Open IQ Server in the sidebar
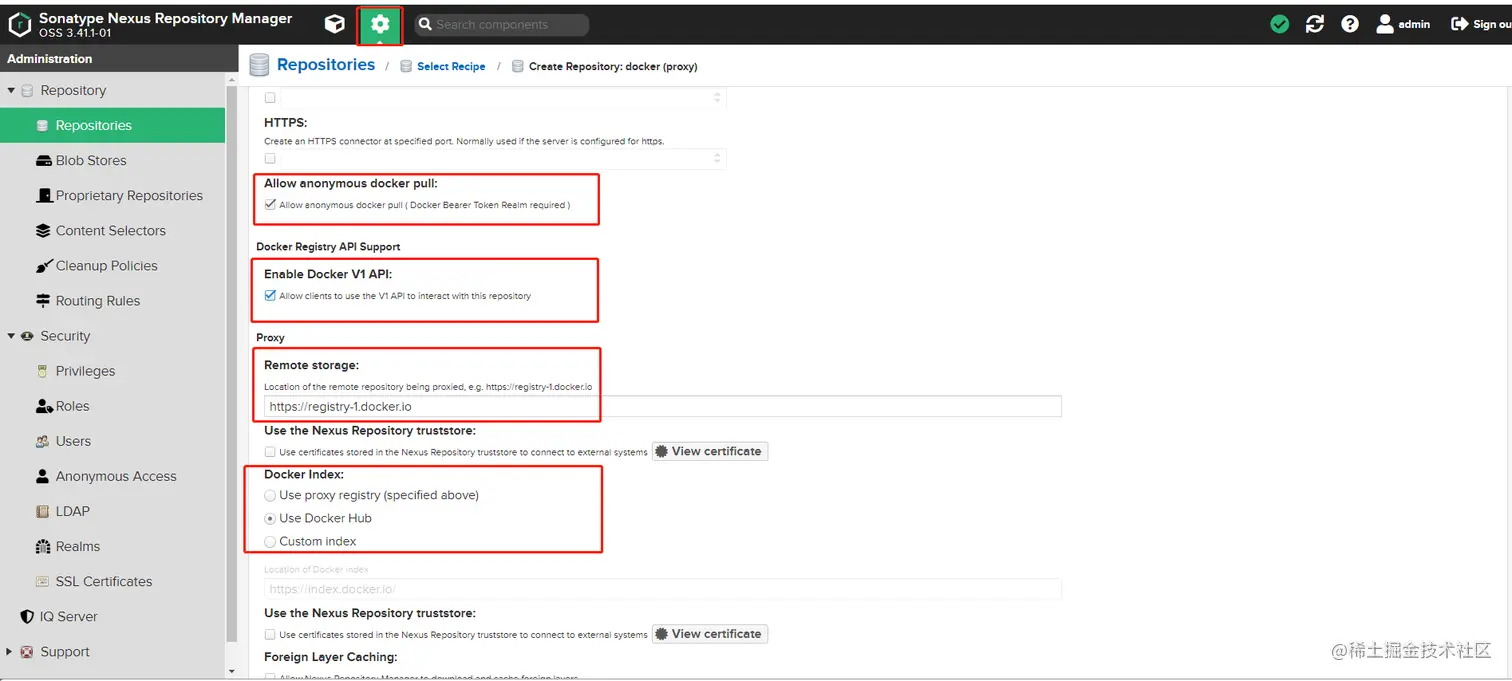 click(112, 617)
